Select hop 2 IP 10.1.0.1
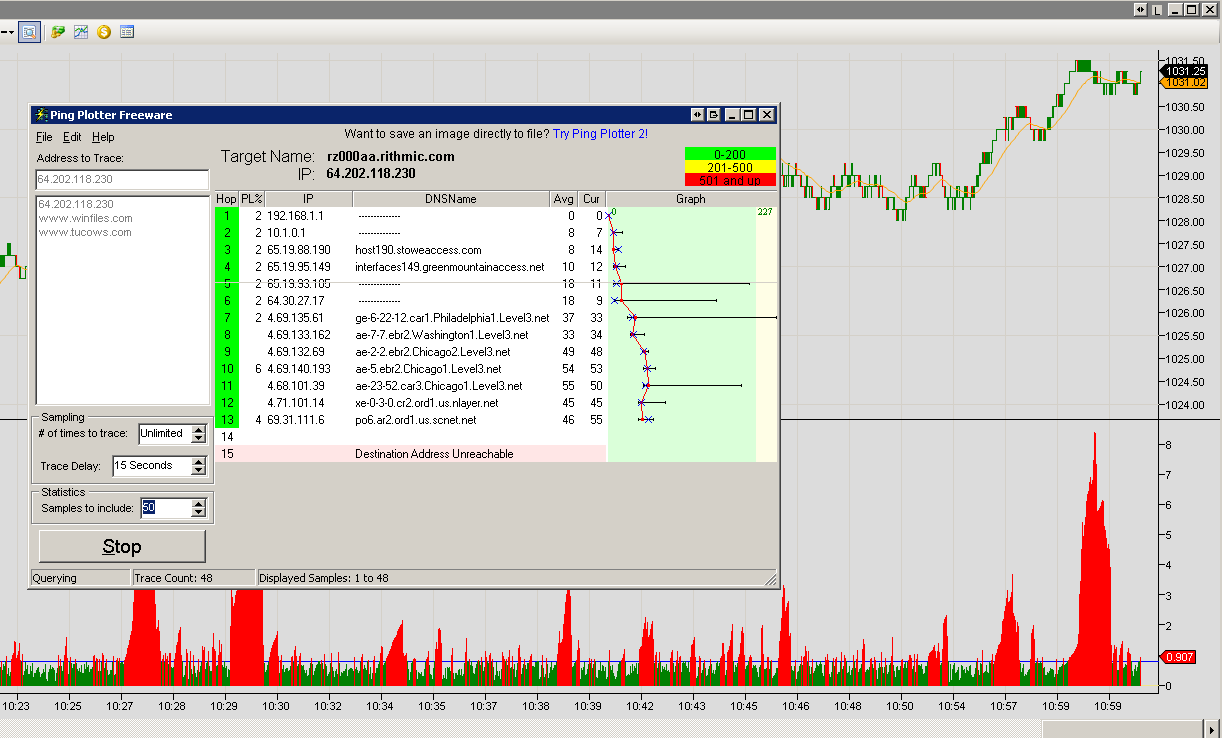The height and width of the screenshot is (738, 1222). (286, 233)
